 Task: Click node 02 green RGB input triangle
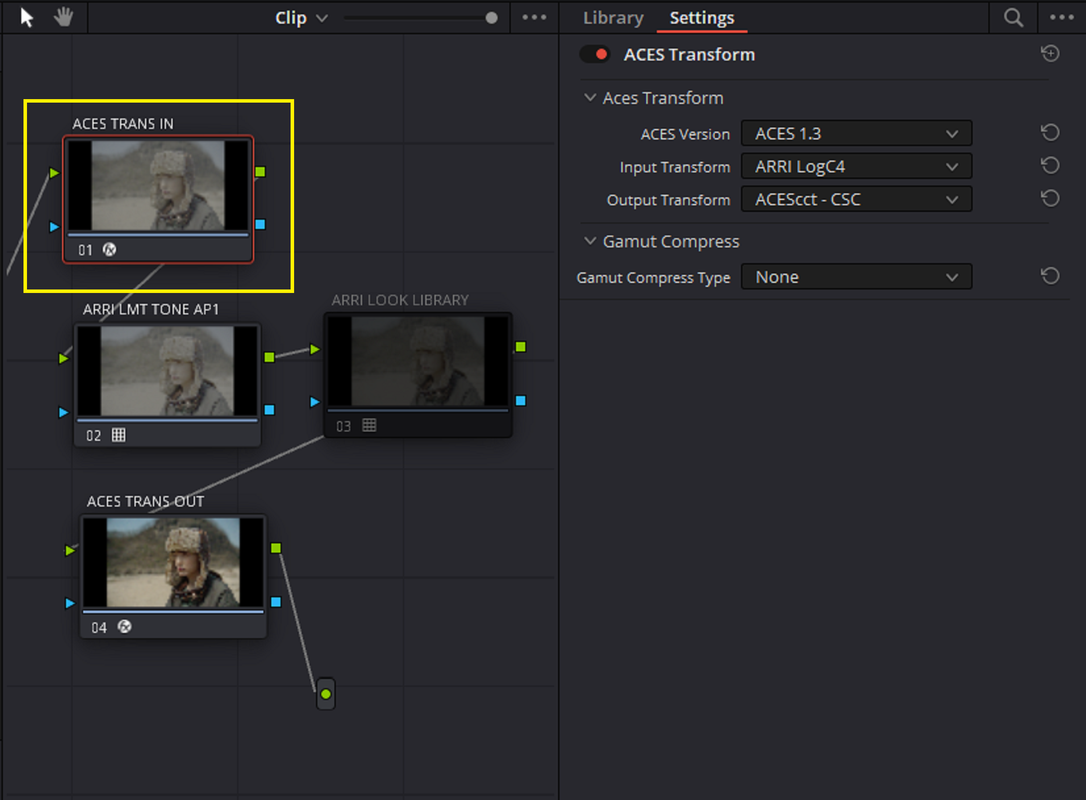pyautogui.click(x=64, y=358)
